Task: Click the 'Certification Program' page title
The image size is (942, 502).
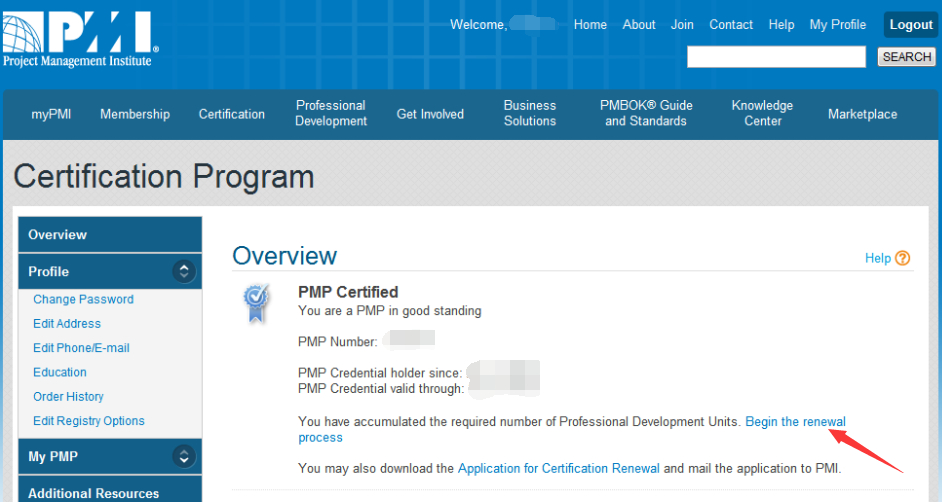Action: coord(164,177)
